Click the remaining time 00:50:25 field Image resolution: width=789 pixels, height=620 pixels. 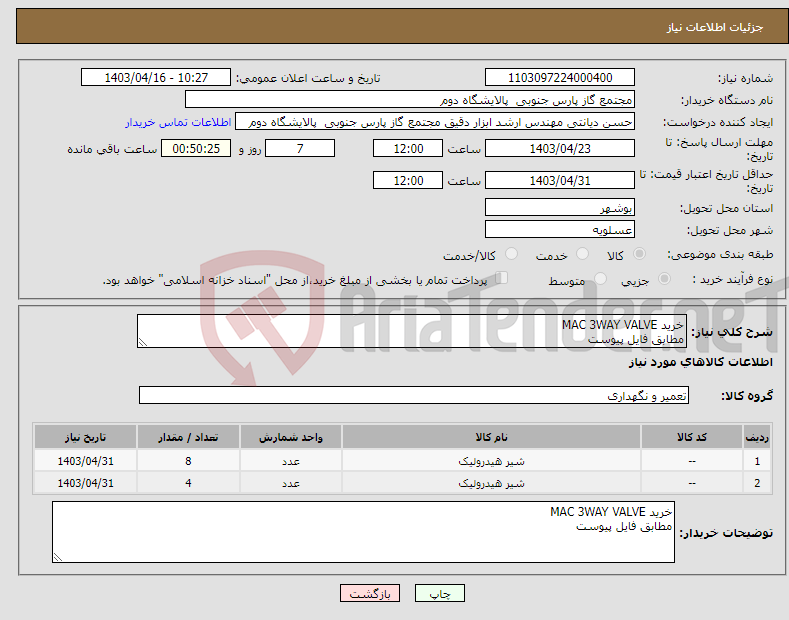tap(196, 148)
